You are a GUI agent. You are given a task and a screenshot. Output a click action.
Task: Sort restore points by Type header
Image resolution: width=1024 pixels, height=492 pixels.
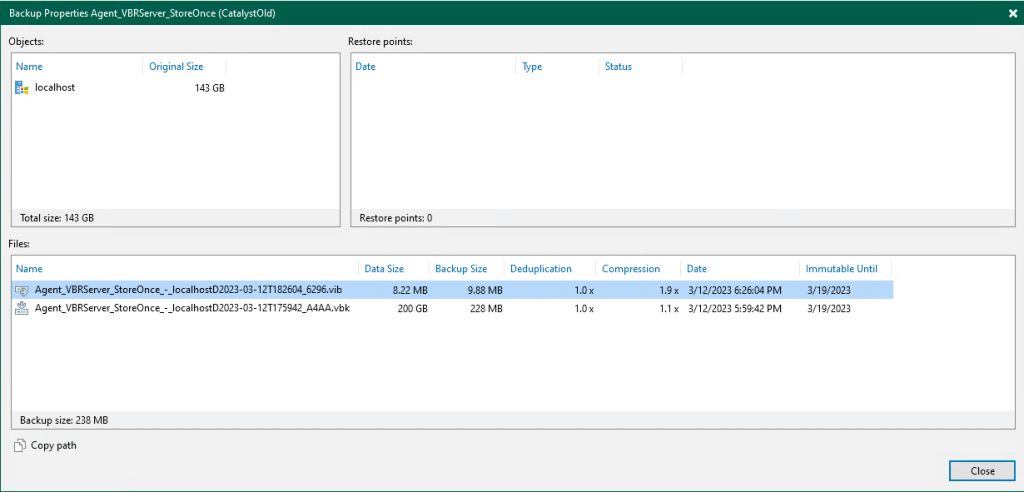[532, 67]
